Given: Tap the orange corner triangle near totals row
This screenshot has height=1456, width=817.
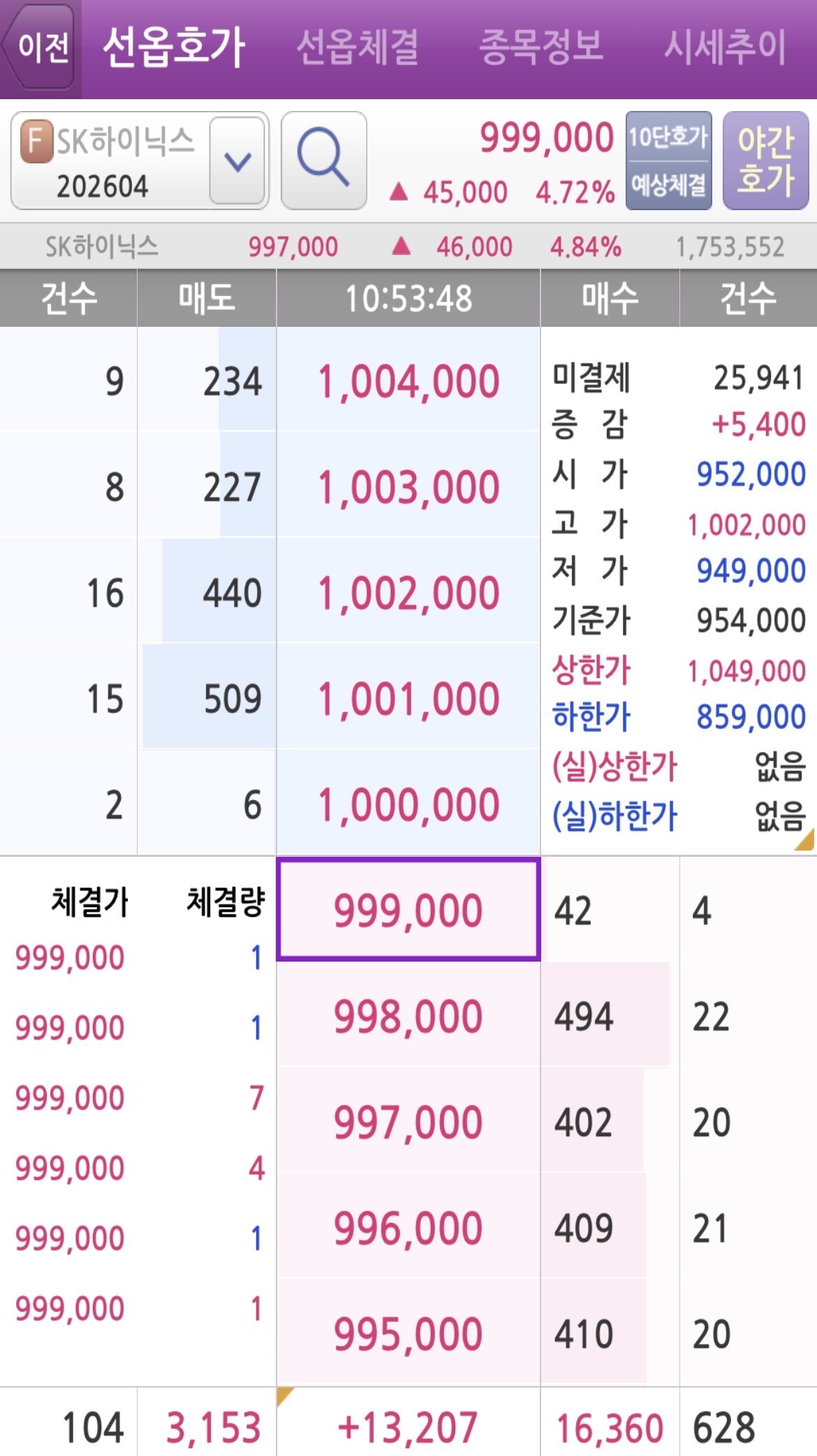Looking at the screenshot, I should (x=285, y=1396).
